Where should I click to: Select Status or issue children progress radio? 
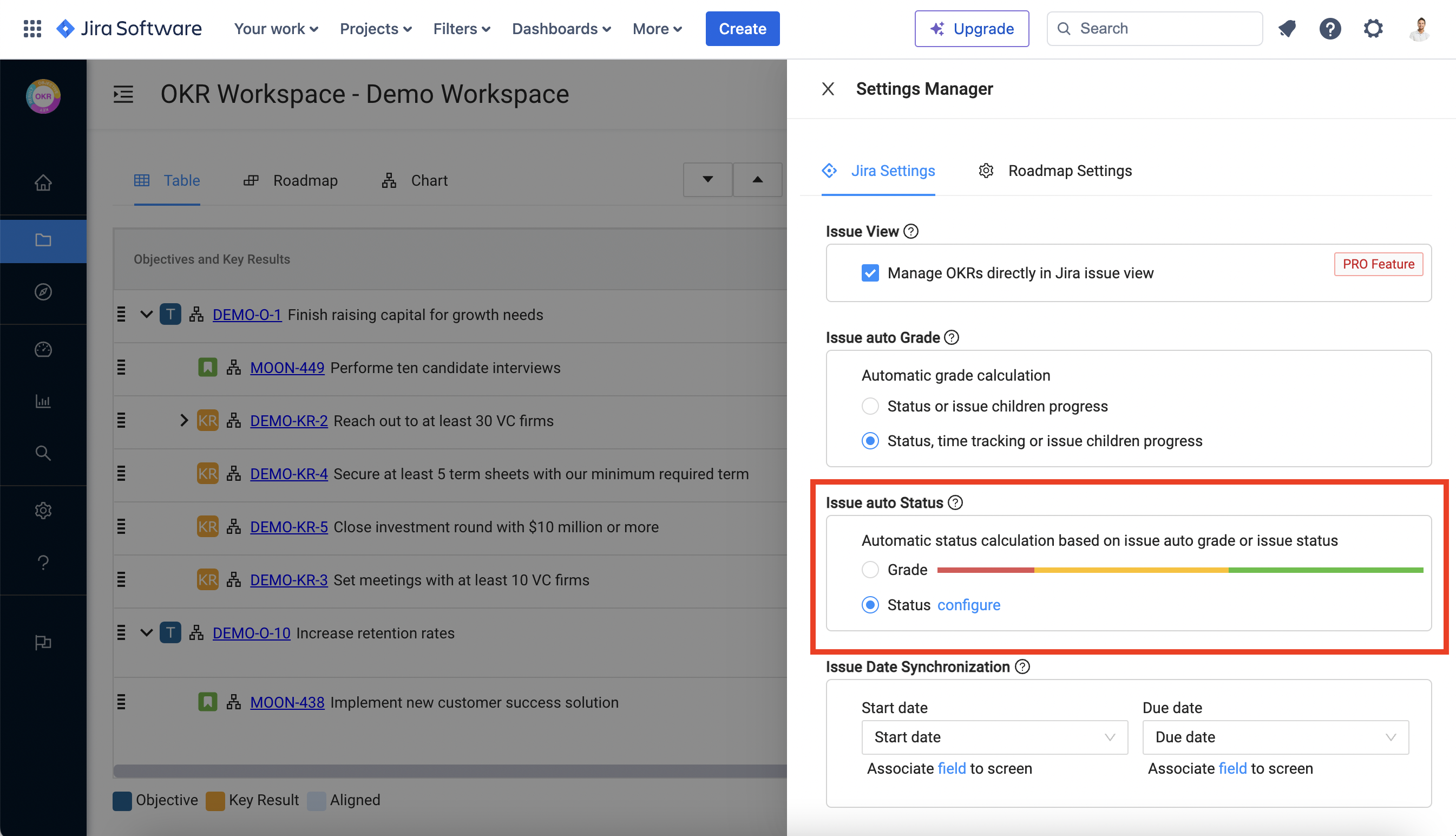pyautogui.click(x=870, y=406)
